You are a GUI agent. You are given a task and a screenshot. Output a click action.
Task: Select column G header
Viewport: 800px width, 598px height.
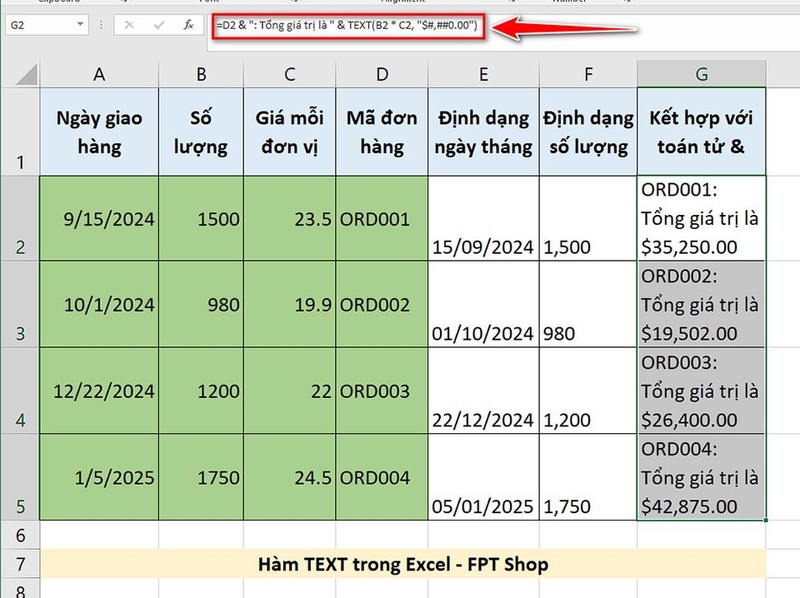coord(702,74)
